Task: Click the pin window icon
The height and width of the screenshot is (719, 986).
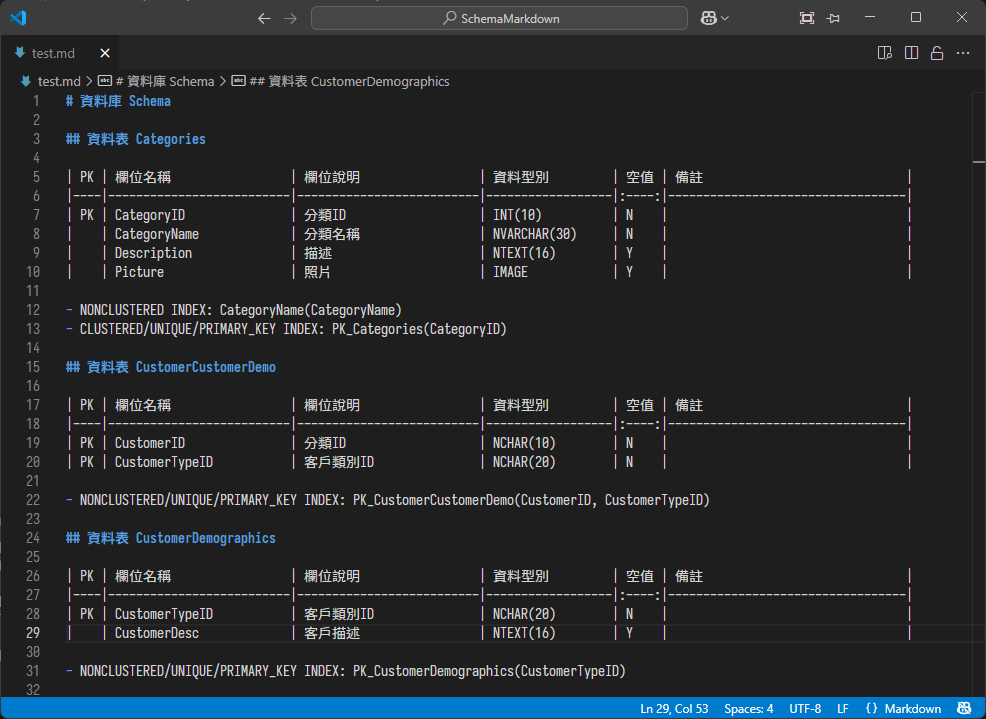Action: click(834, 18)
